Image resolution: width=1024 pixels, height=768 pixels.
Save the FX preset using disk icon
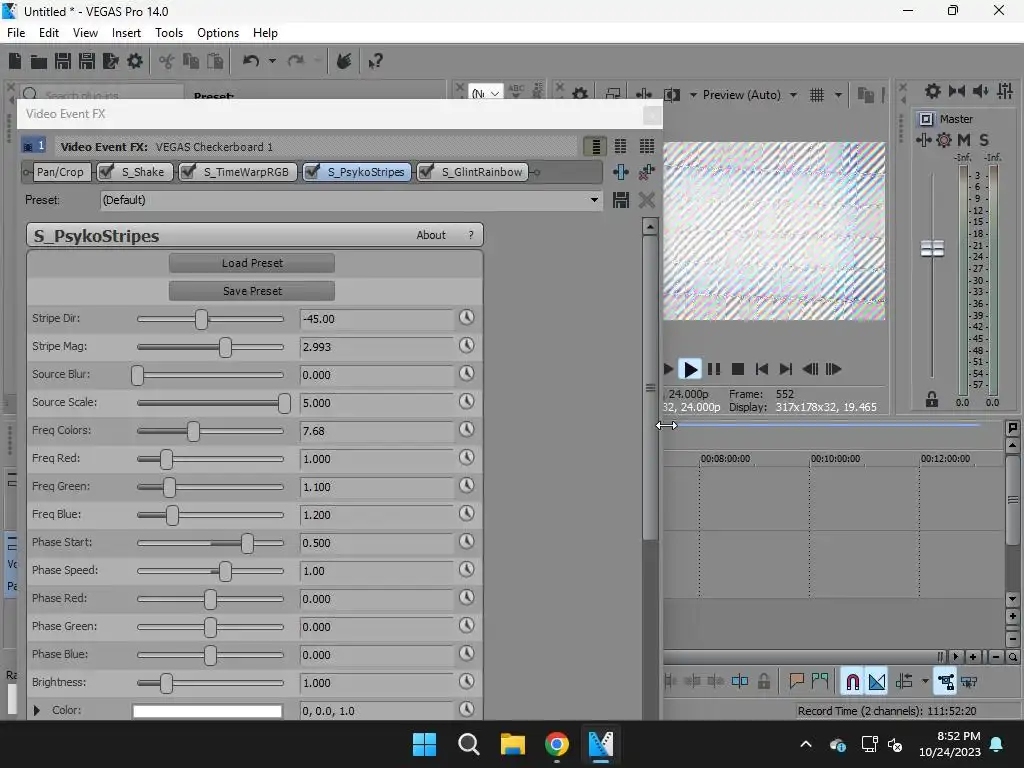click(620, 200)
